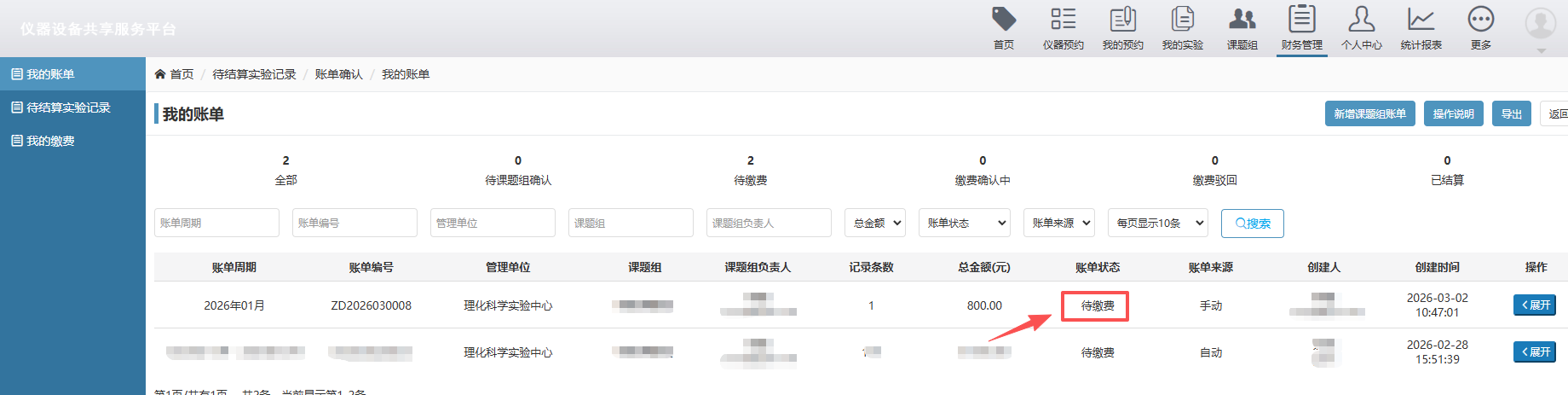Click the 新增课题组账单 button
Viewport: 1568px width, 395px height.
1369,113
